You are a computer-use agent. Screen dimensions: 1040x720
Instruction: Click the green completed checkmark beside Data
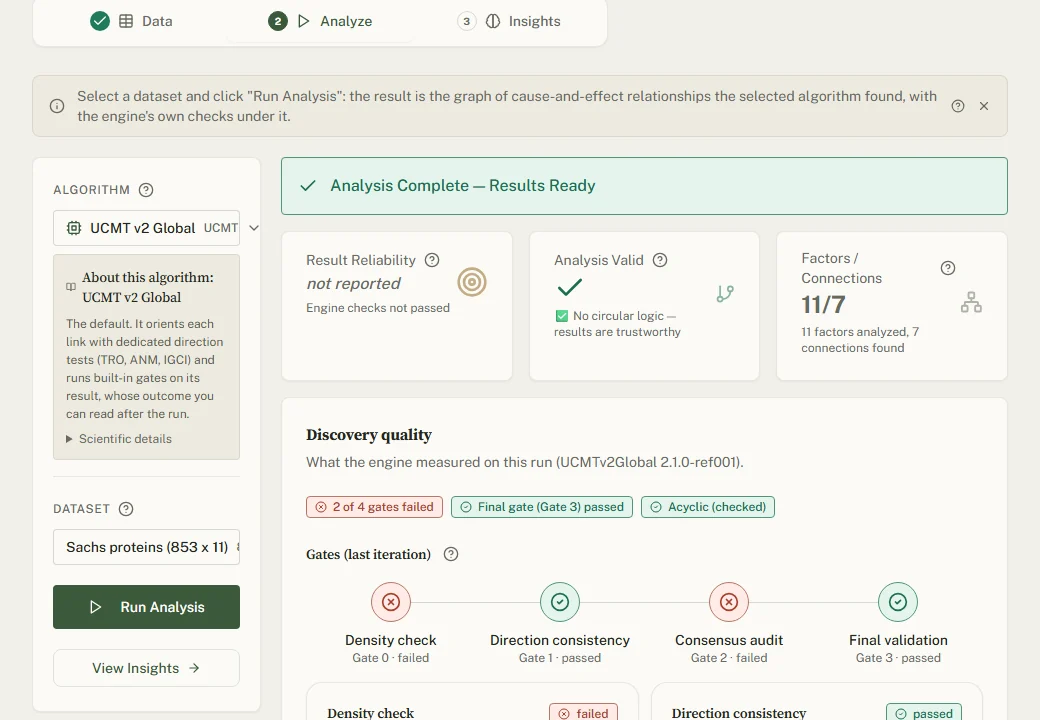tap(99, 21)
